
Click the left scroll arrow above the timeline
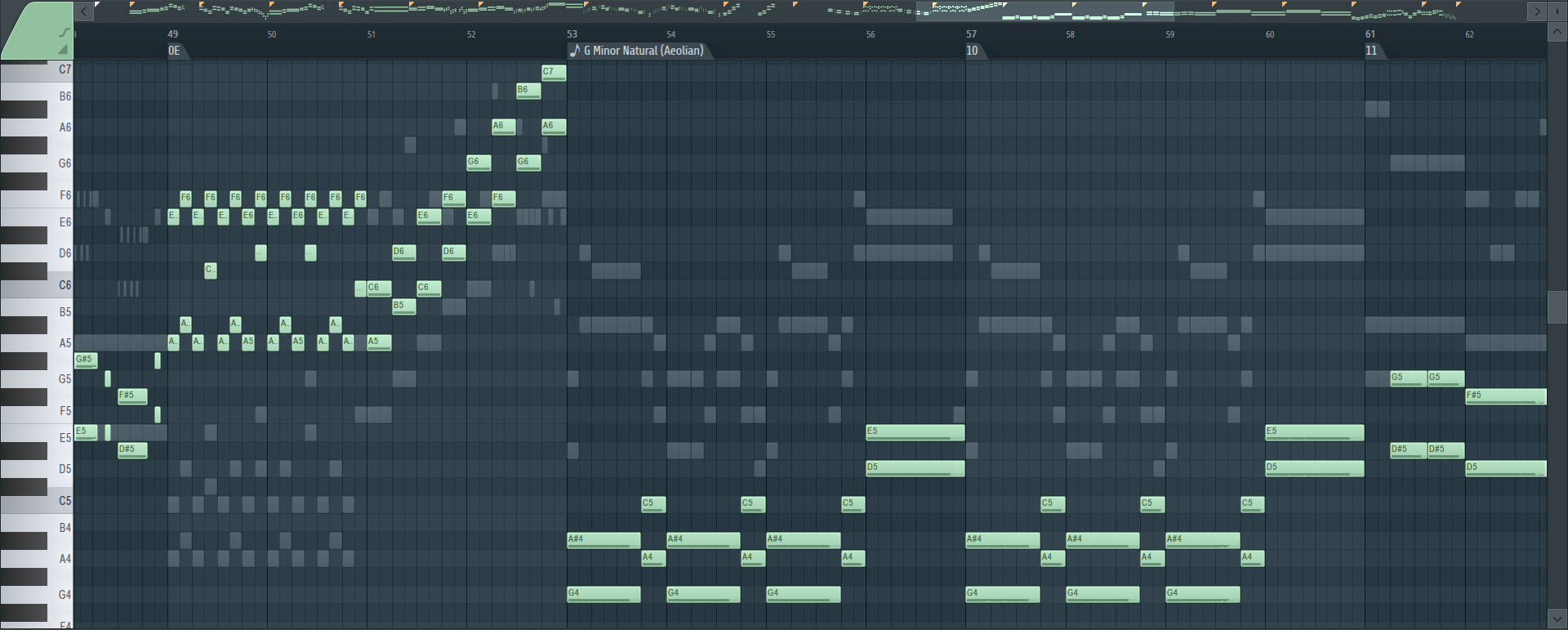click(x=83, y=11)
